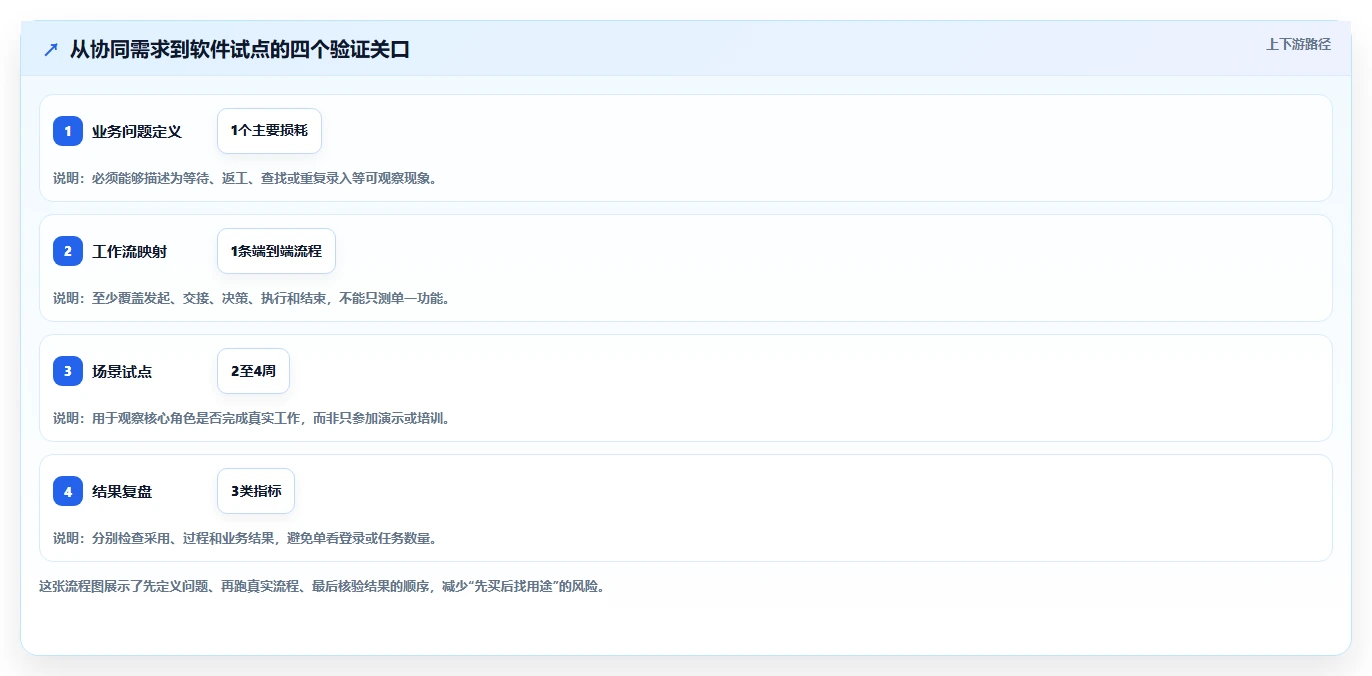Click the description mentioning 等待、返工、查找

point(245,178)
